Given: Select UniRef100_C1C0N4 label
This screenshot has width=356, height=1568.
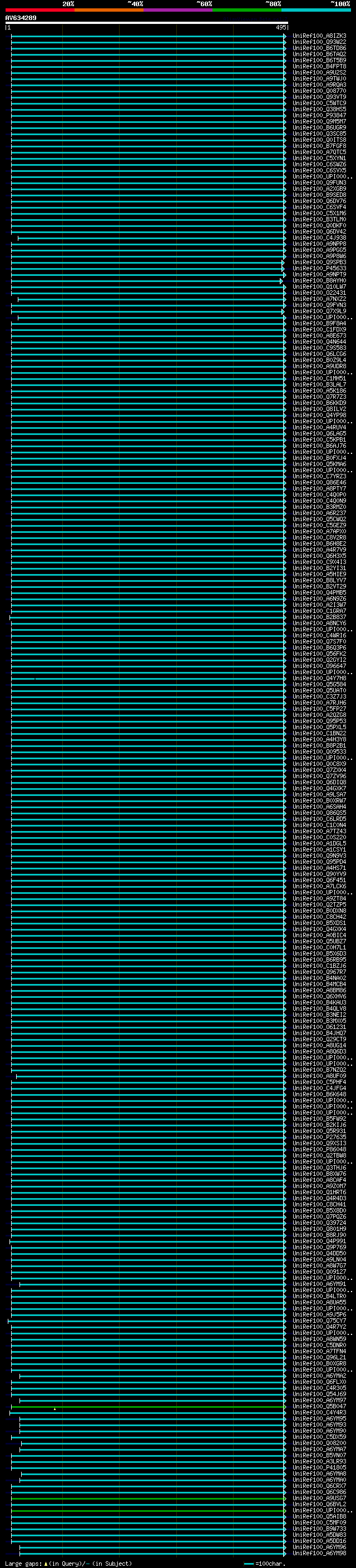Looking at the screenshot, I should pos(319,825).
